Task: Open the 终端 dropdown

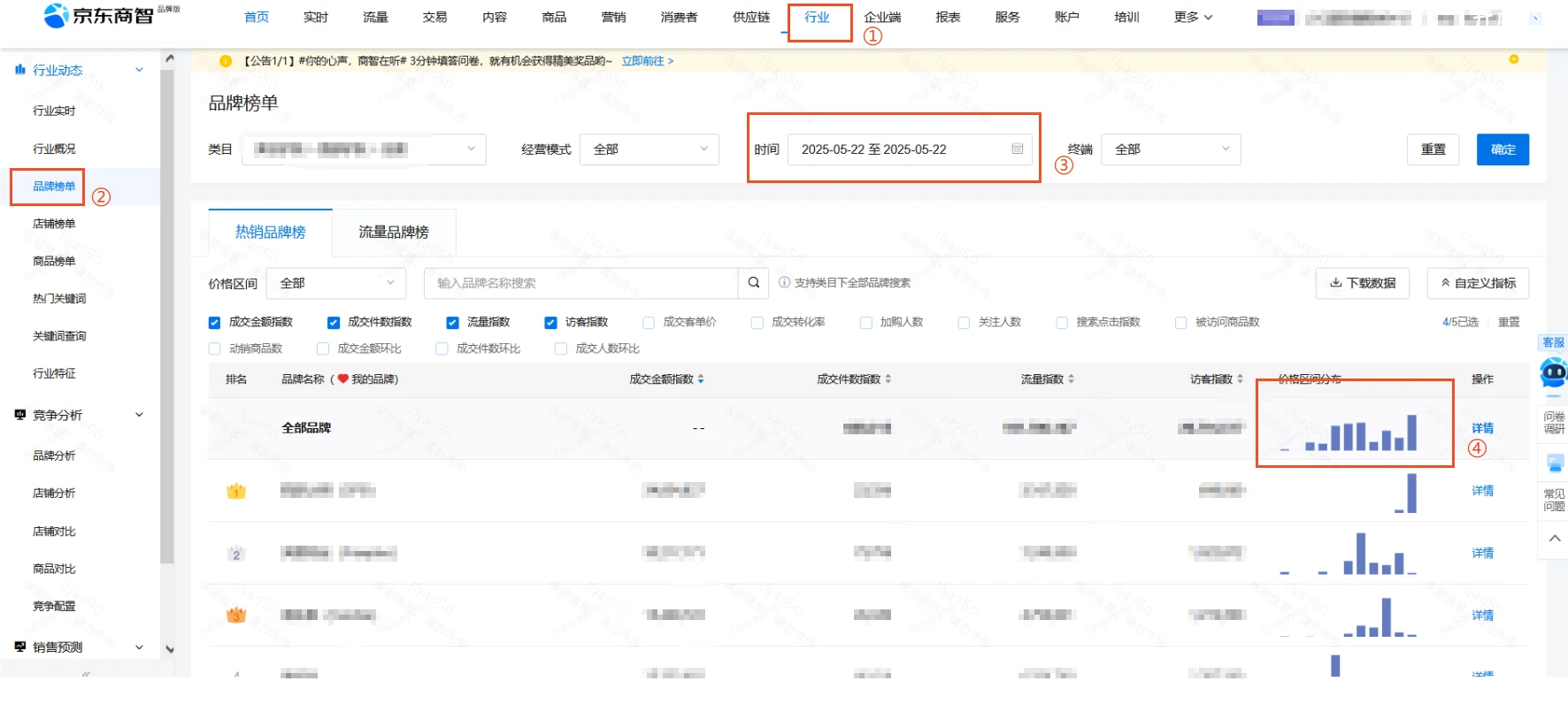Action: (1171, 149)
